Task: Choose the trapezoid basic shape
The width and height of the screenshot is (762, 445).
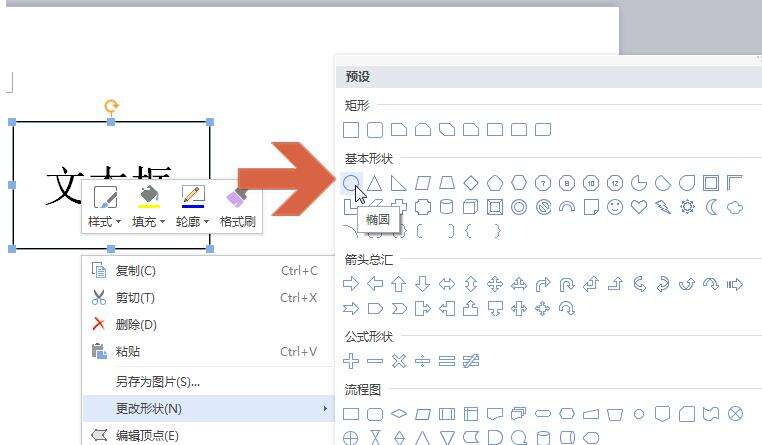Action: point(447,183)
